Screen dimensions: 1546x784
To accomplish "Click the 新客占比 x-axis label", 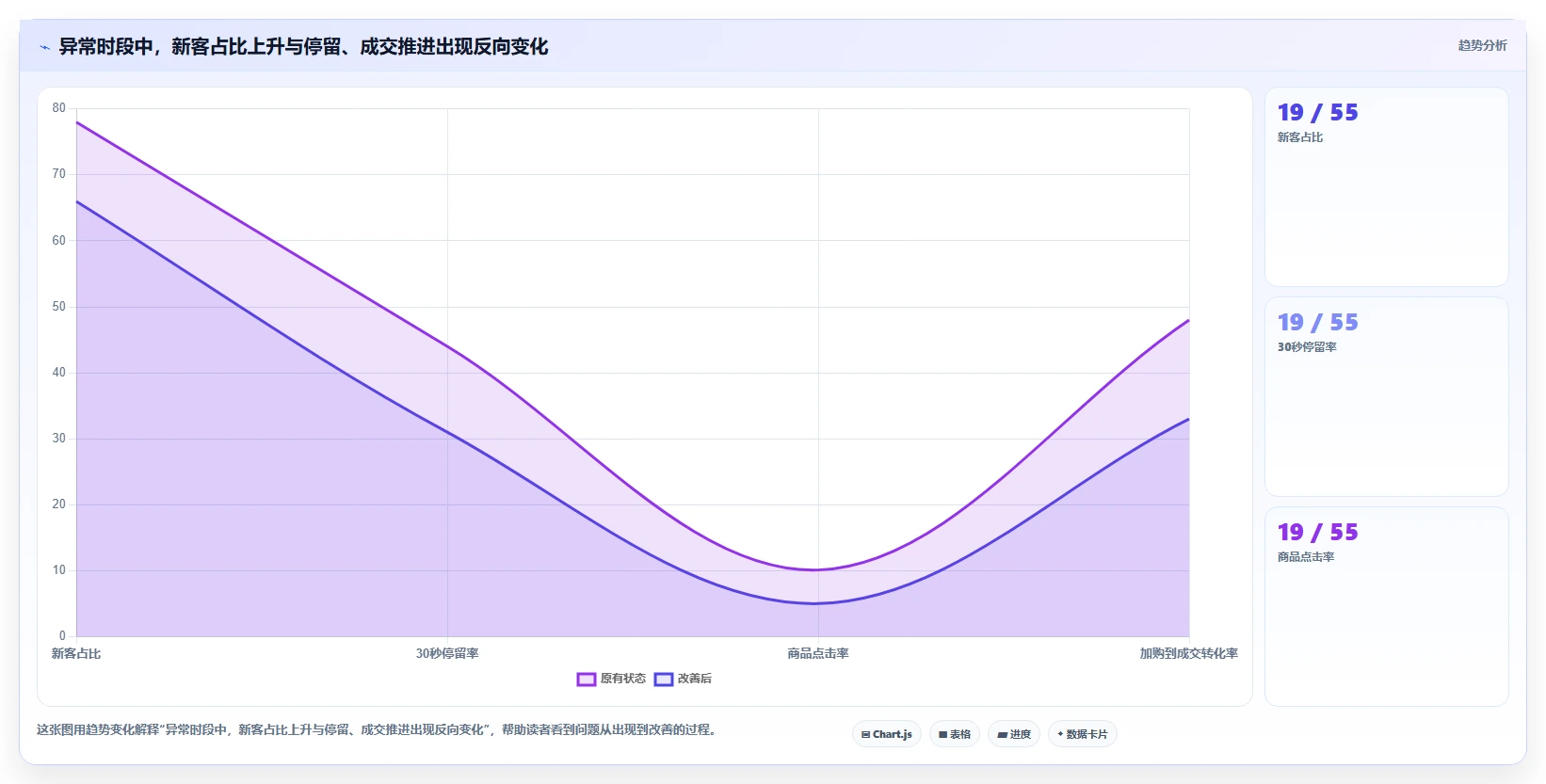I will (x=76, y=653).
